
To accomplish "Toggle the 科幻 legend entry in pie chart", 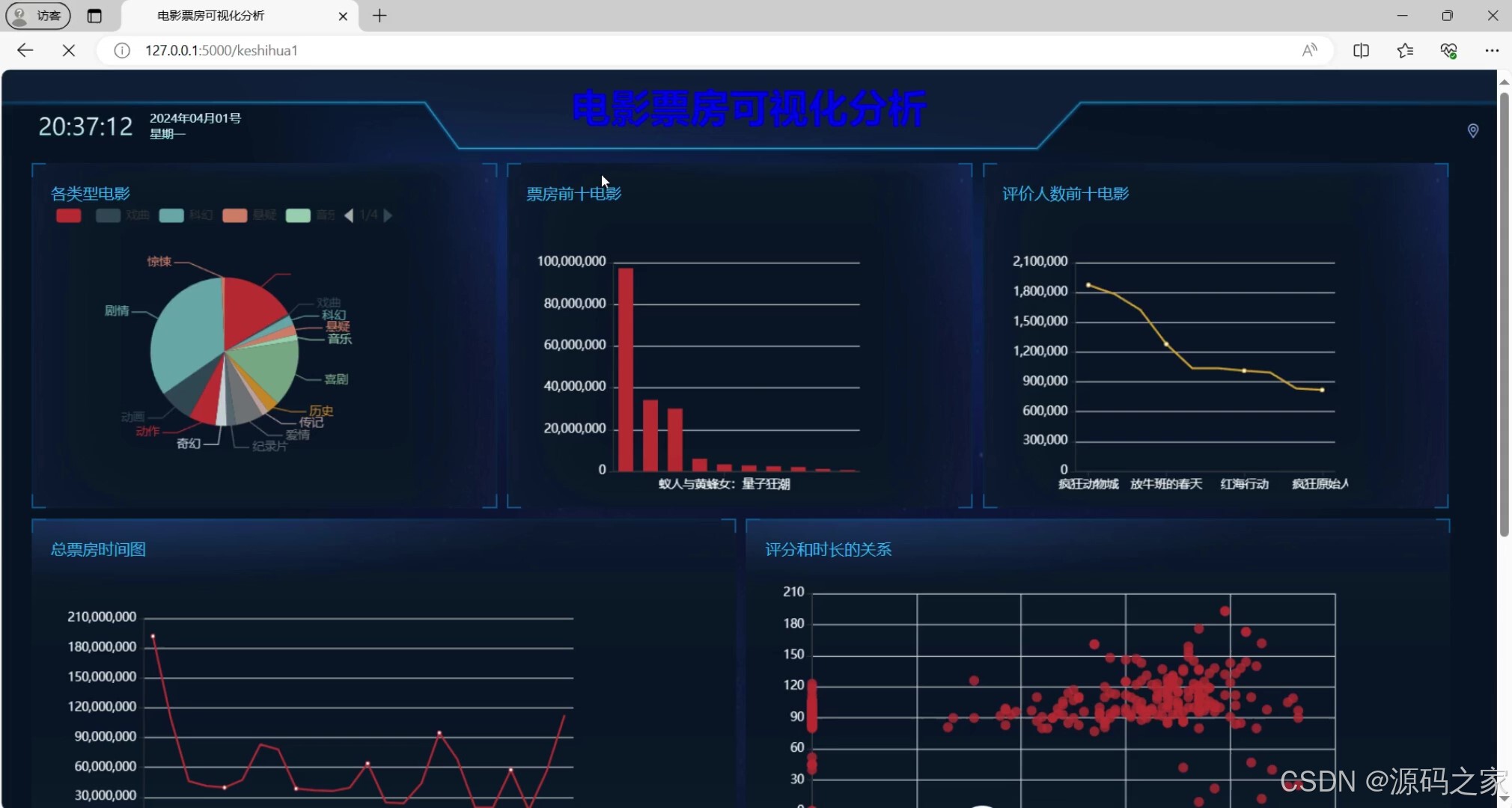I will [186, 215].
